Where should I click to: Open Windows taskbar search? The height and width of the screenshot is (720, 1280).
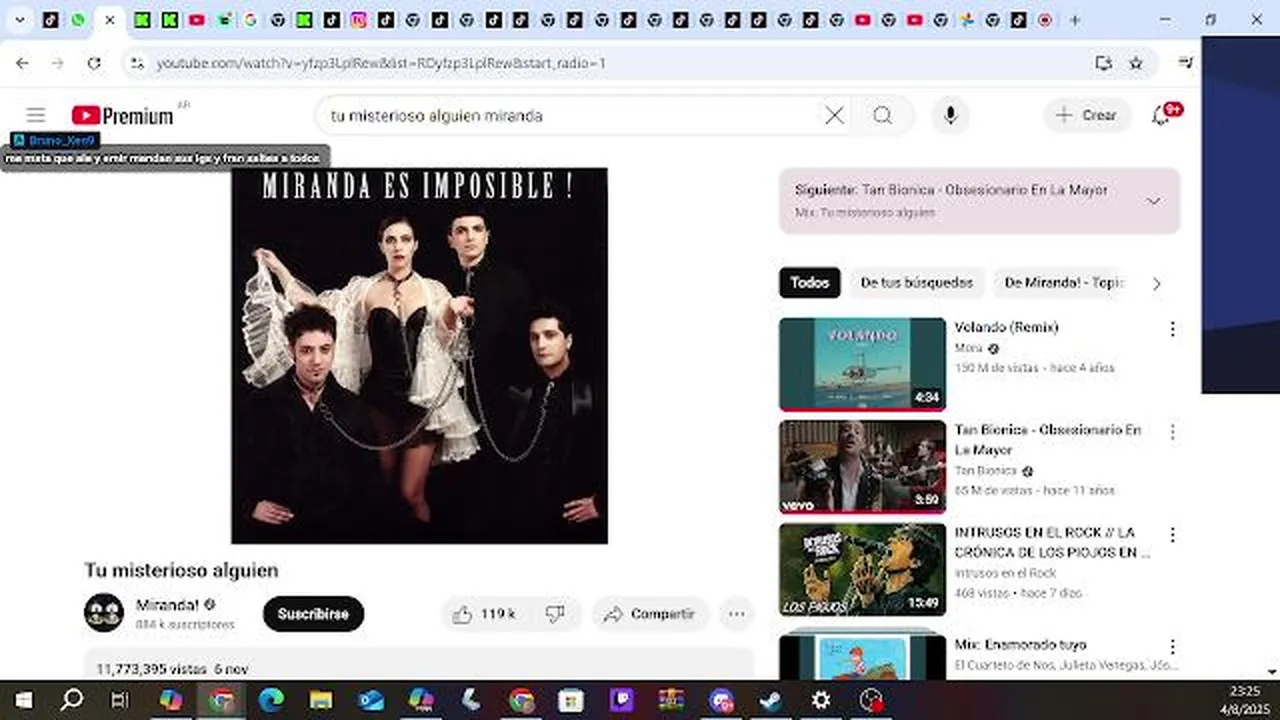72,700
